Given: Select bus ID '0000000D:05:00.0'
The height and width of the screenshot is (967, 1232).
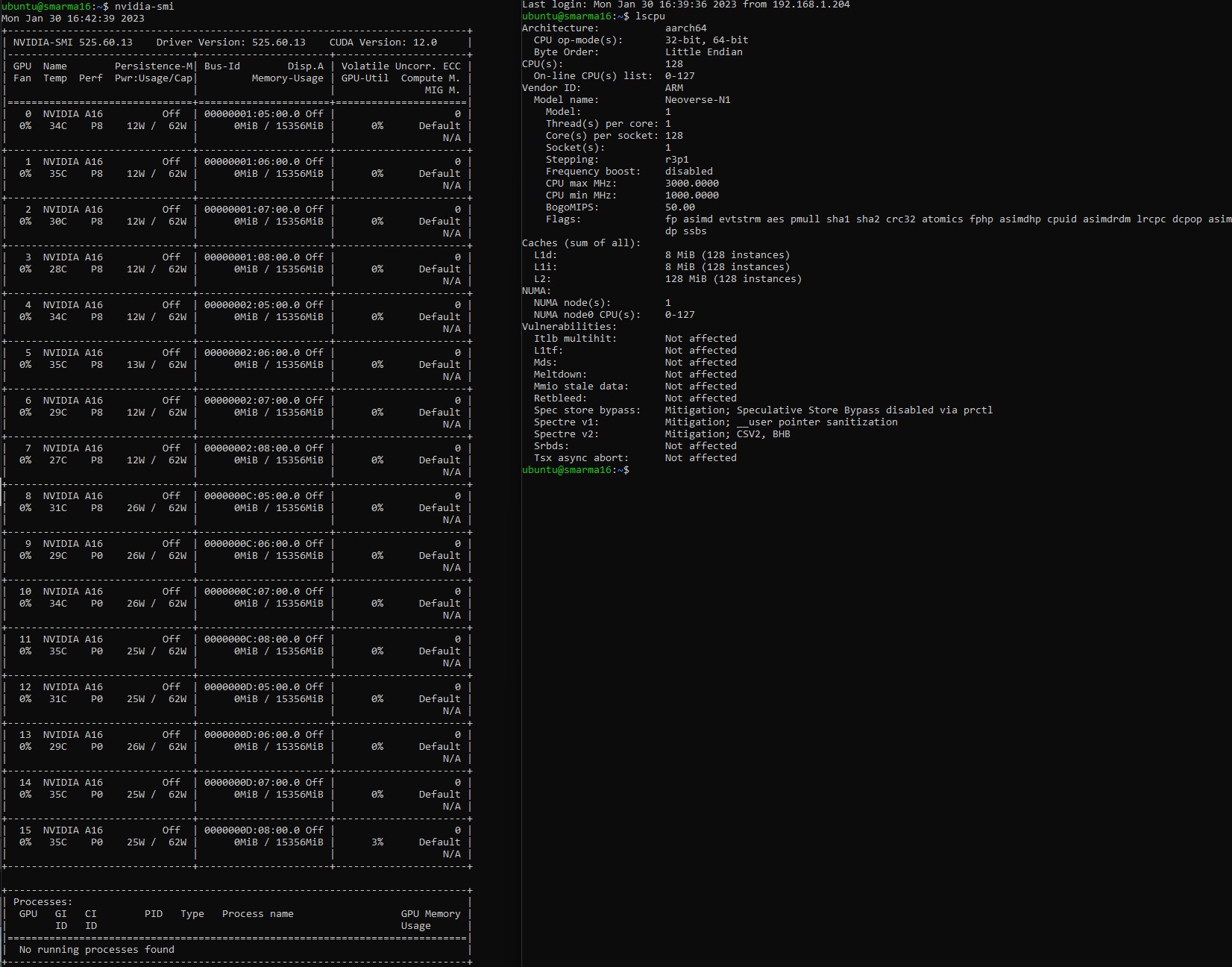Looking at the screenshot, I should pos(252,686).
